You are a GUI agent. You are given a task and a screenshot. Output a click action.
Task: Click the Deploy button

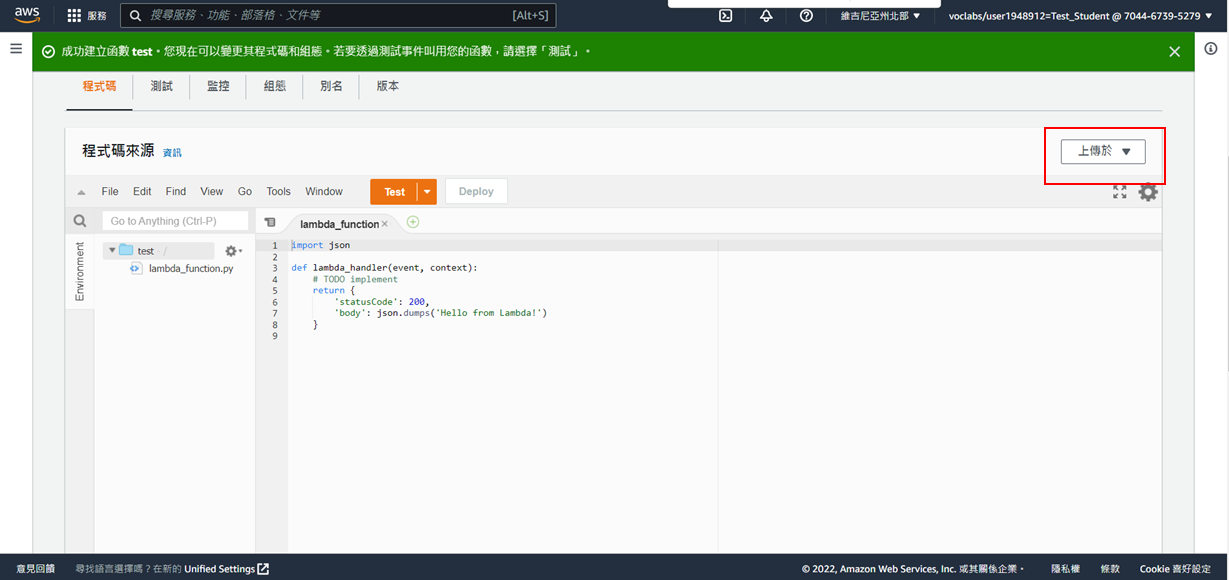(x=476, y=192)
